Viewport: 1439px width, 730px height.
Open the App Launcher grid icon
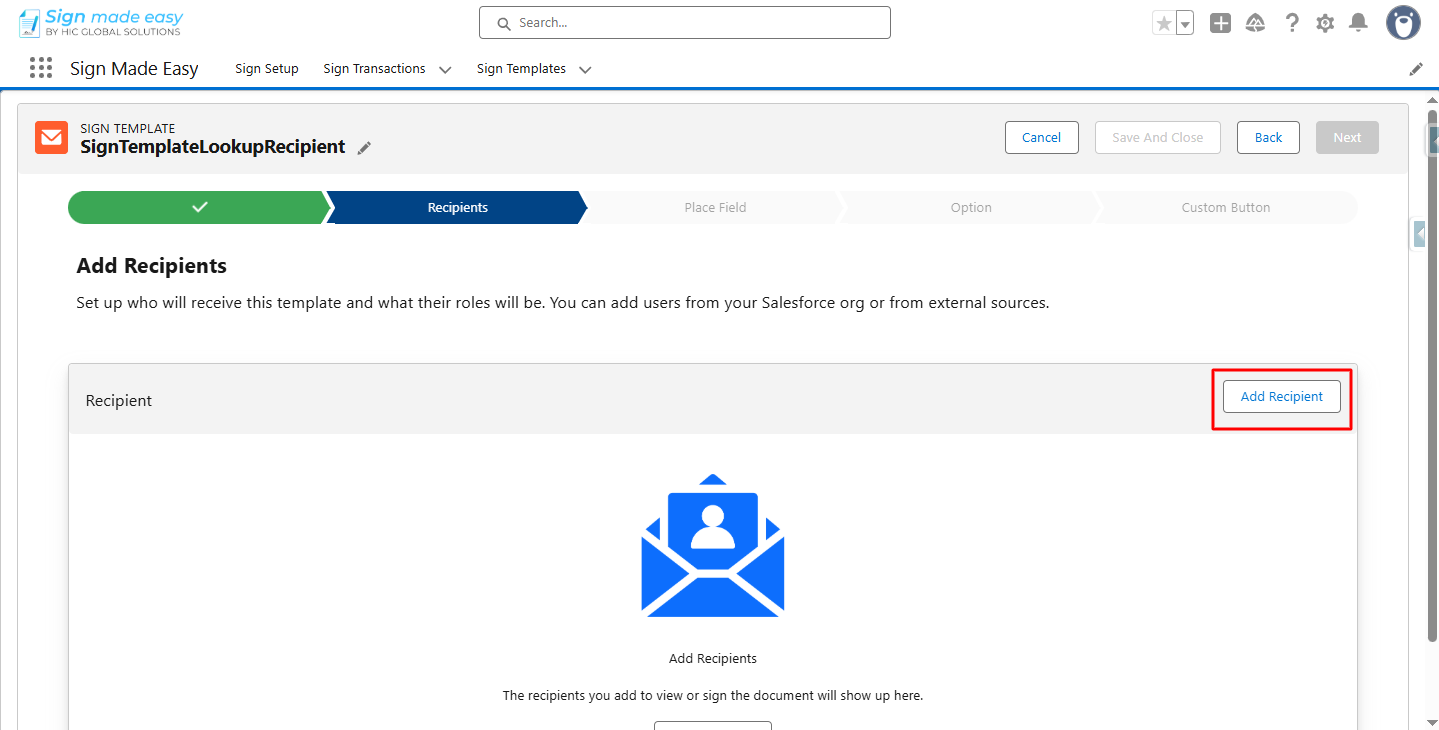point(41,68)
